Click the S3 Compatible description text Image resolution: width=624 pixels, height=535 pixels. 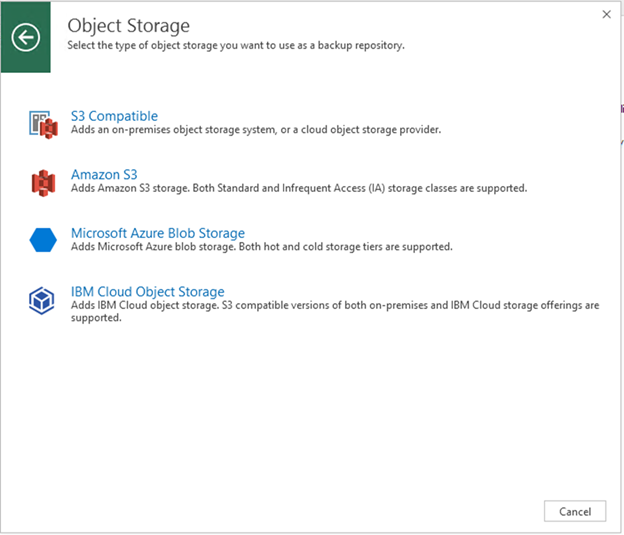(x=255, y=130)
